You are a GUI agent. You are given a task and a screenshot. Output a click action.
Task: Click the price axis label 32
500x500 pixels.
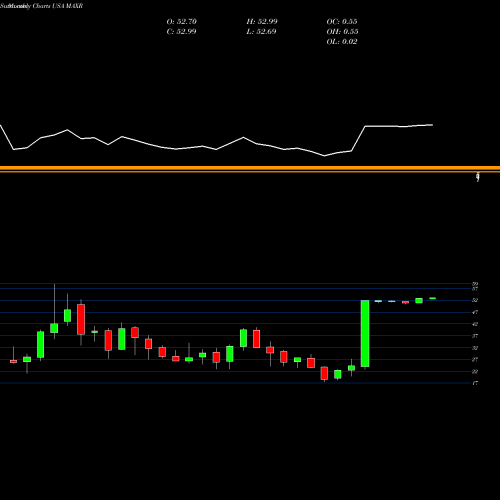pyautogui.click(x=475, y=348)
